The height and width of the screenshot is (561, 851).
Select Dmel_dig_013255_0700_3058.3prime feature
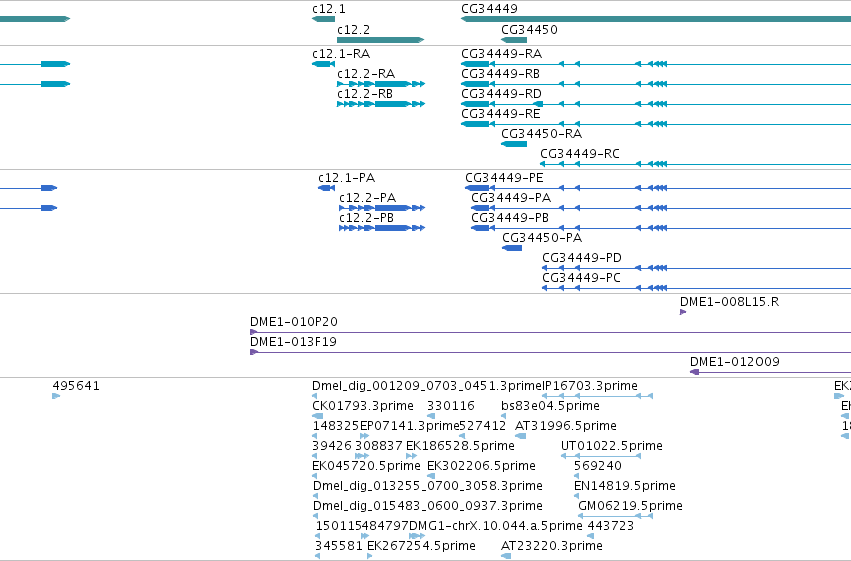pyautogui.click(x=315, y=496)
